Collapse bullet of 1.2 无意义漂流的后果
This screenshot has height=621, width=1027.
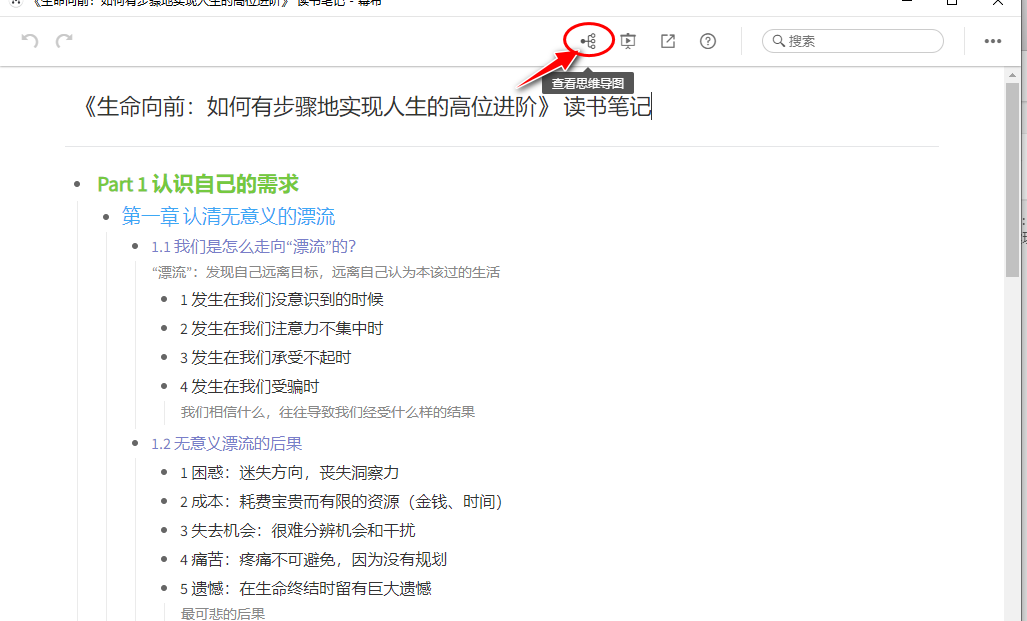135,443
